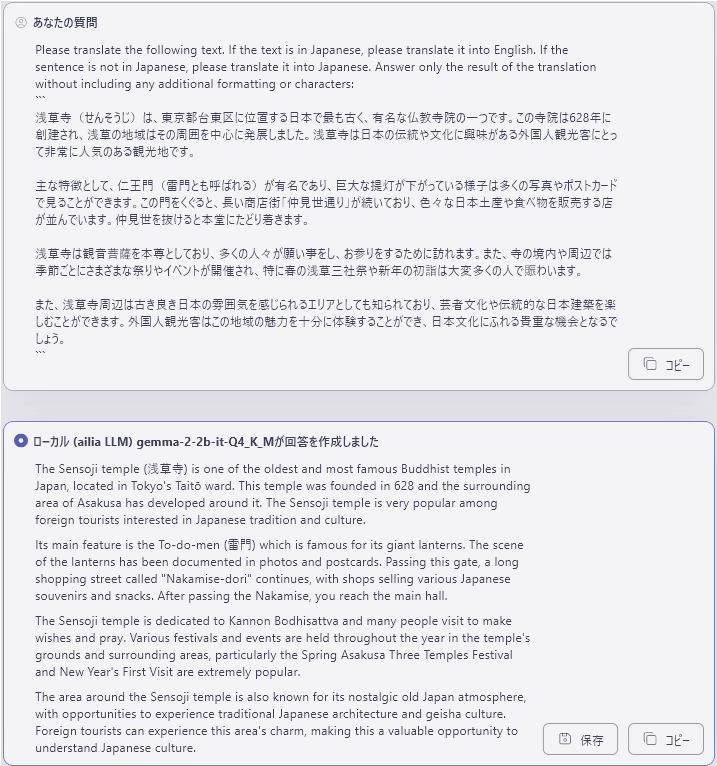This screenshot has width=717, height=766.
Task: Click the 'Please translate the following text' prompt paragraph
Action: coord(316,67)
